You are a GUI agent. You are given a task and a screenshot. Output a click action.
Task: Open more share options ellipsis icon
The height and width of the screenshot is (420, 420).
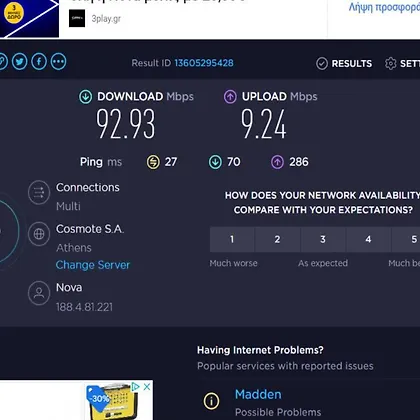click(58, 62)
